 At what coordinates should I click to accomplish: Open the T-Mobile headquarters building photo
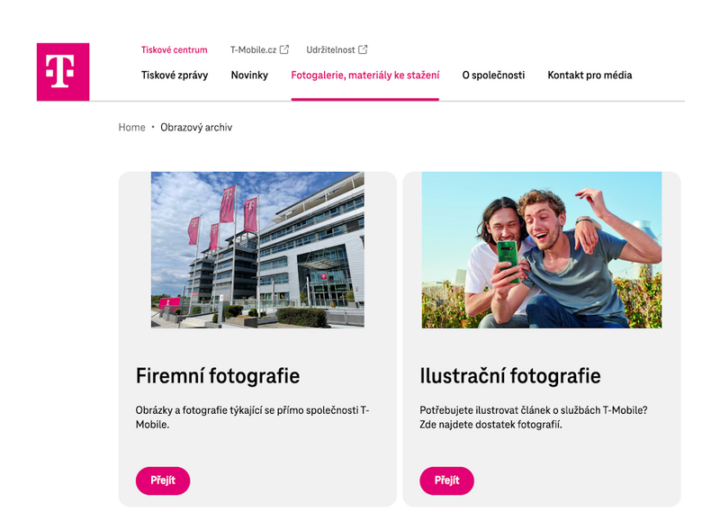258,250
